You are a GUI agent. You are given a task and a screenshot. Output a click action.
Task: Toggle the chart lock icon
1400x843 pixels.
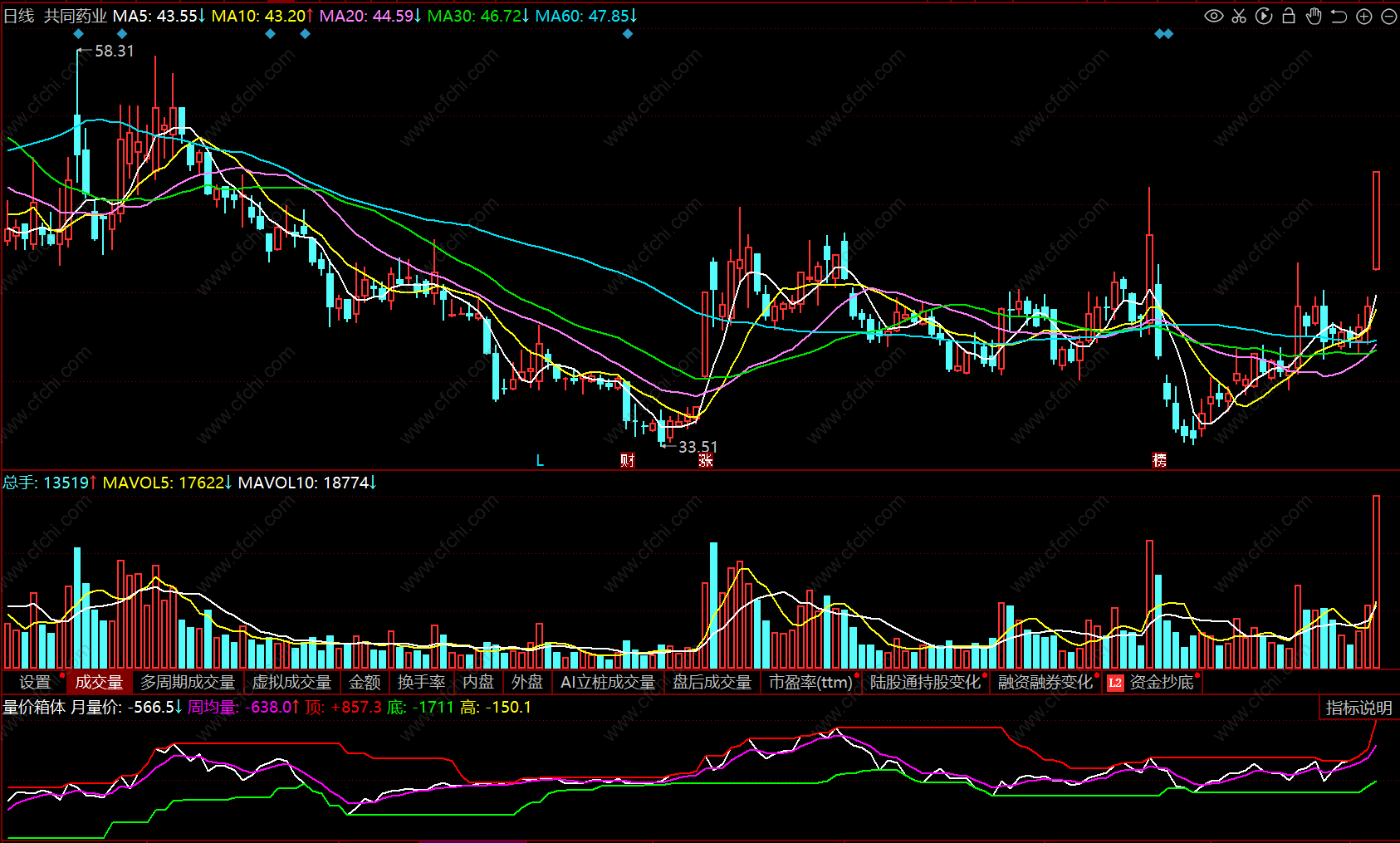[x=1289, y=16]
